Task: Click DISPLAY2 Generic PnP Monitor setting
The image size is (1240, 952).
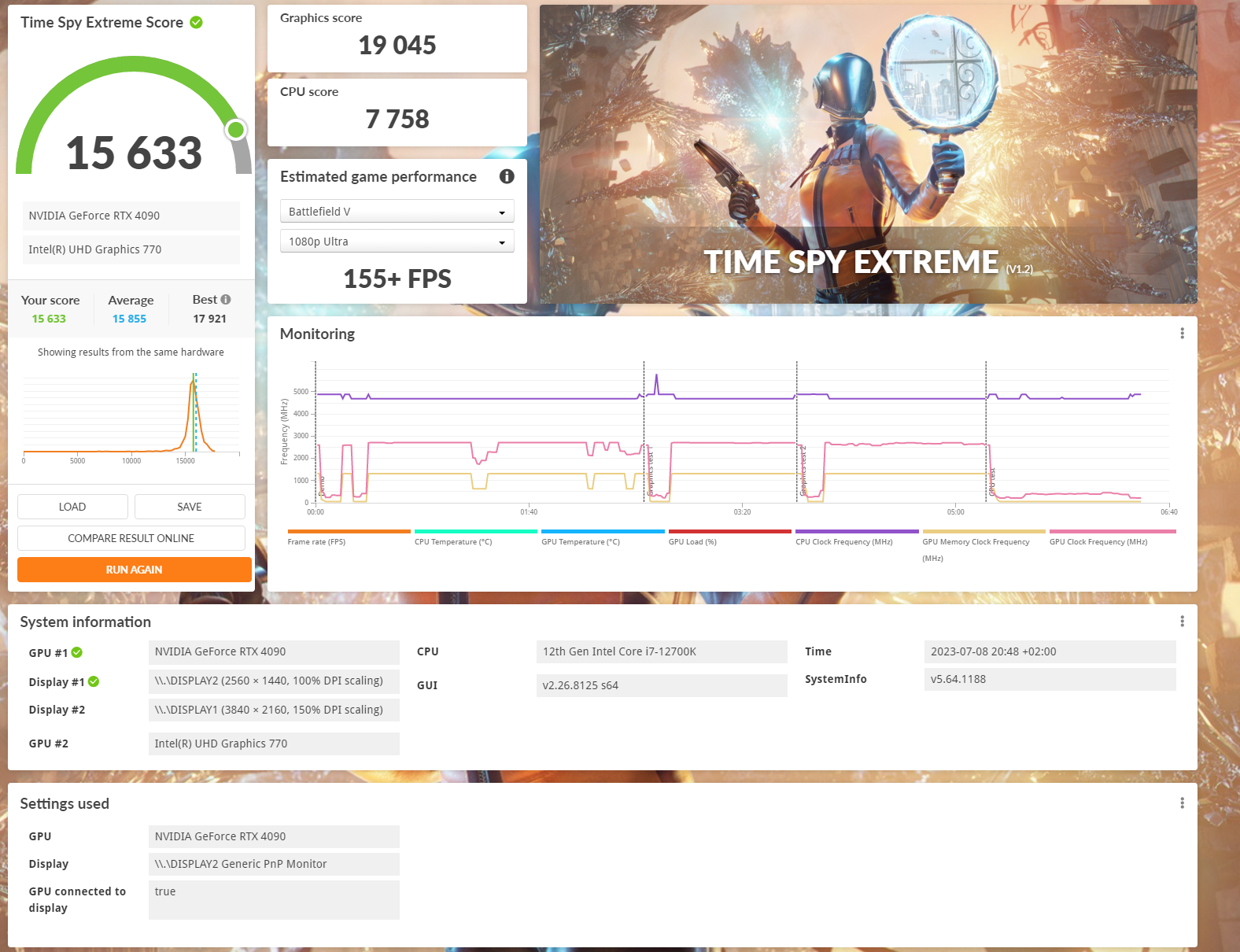Action: 274,864
